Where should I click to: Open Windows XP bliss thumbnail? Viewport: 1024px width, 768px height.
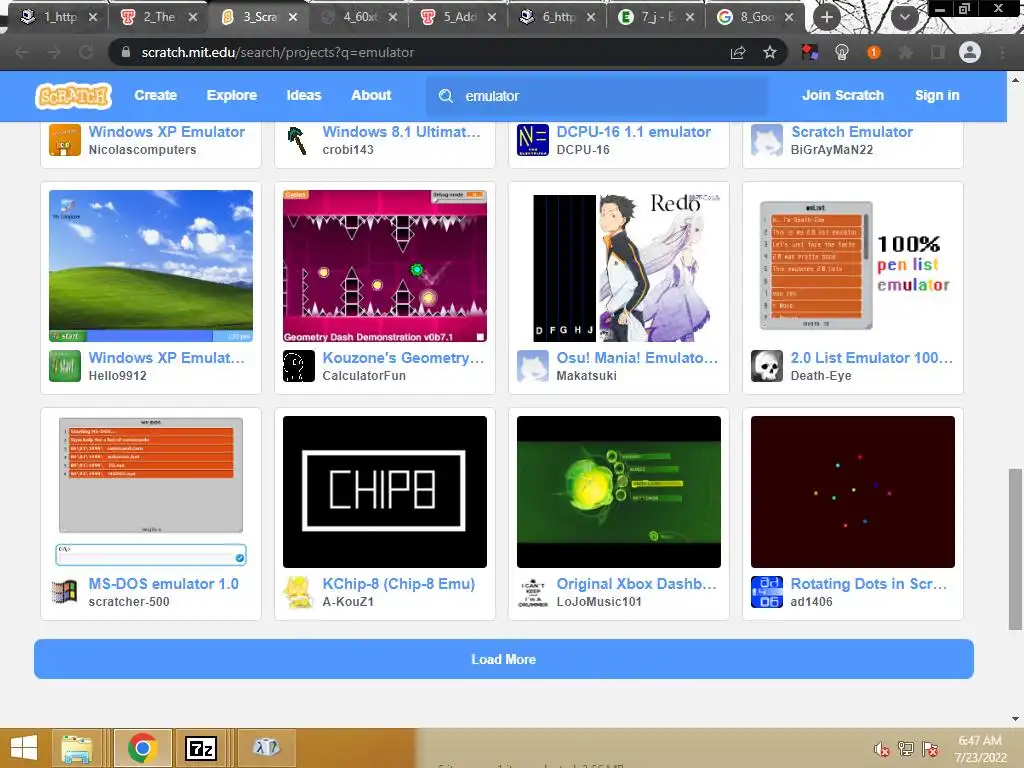(x=151, y=266)
